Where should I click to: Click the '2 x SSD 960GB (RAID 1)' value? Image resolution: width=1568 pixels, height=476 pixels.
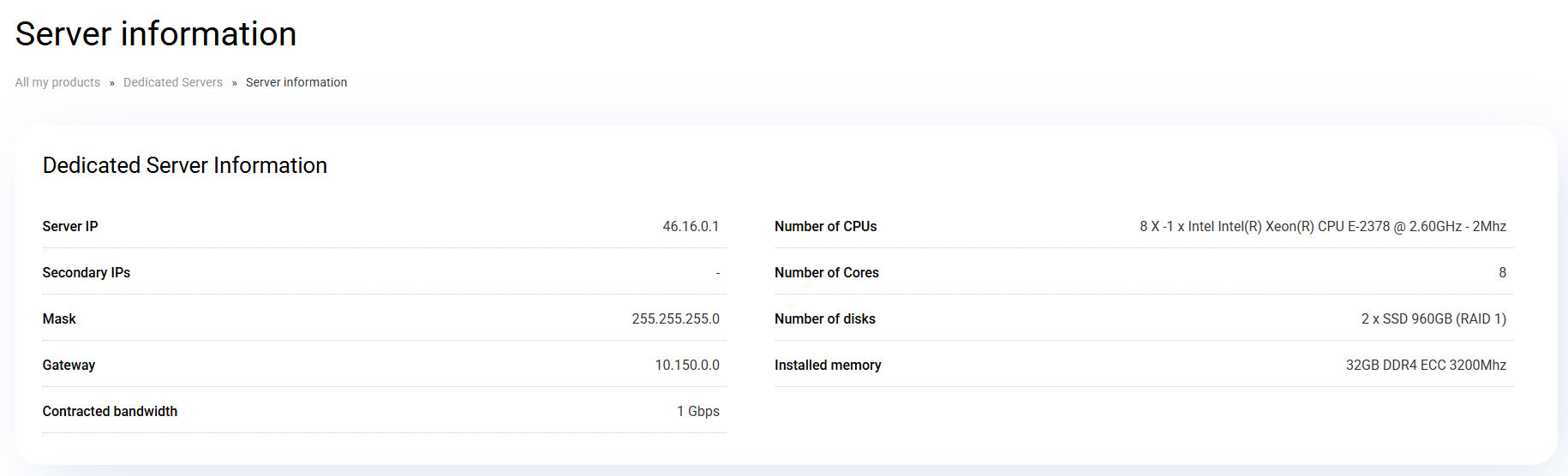point(1433,318)
